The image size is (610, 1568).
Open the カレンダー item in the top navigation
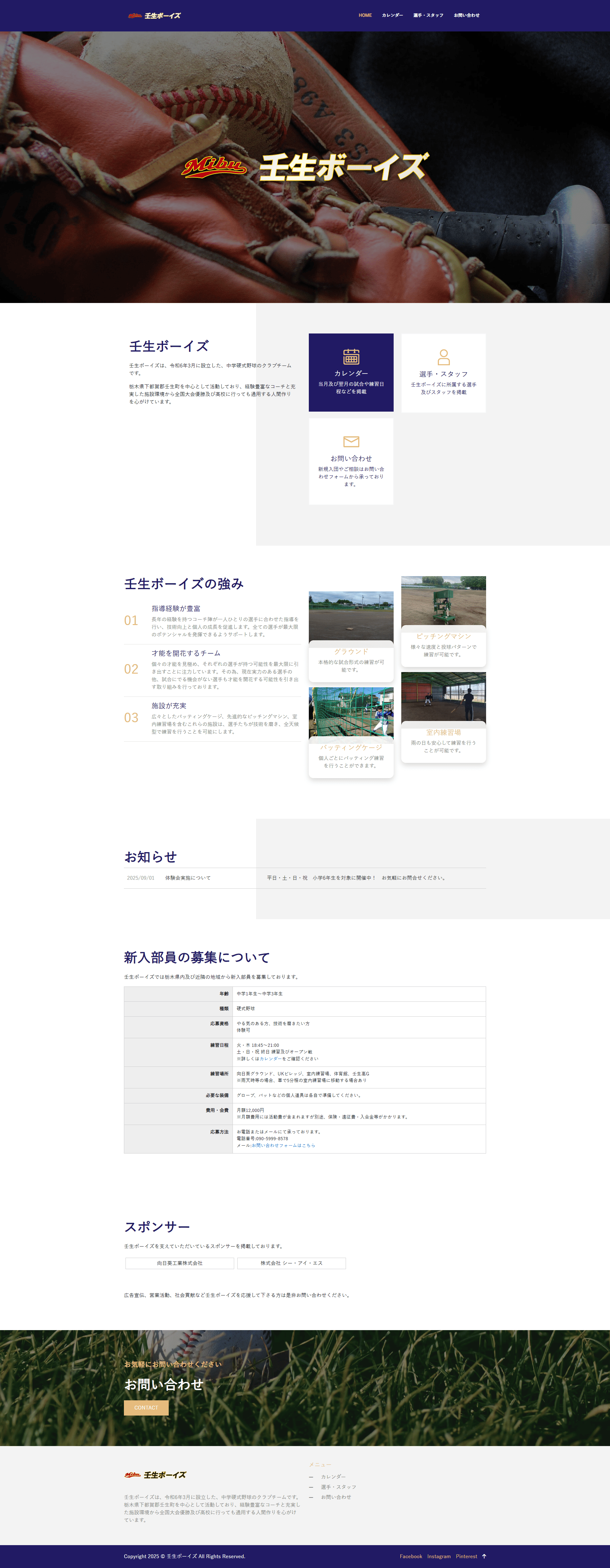pos(392,15)
